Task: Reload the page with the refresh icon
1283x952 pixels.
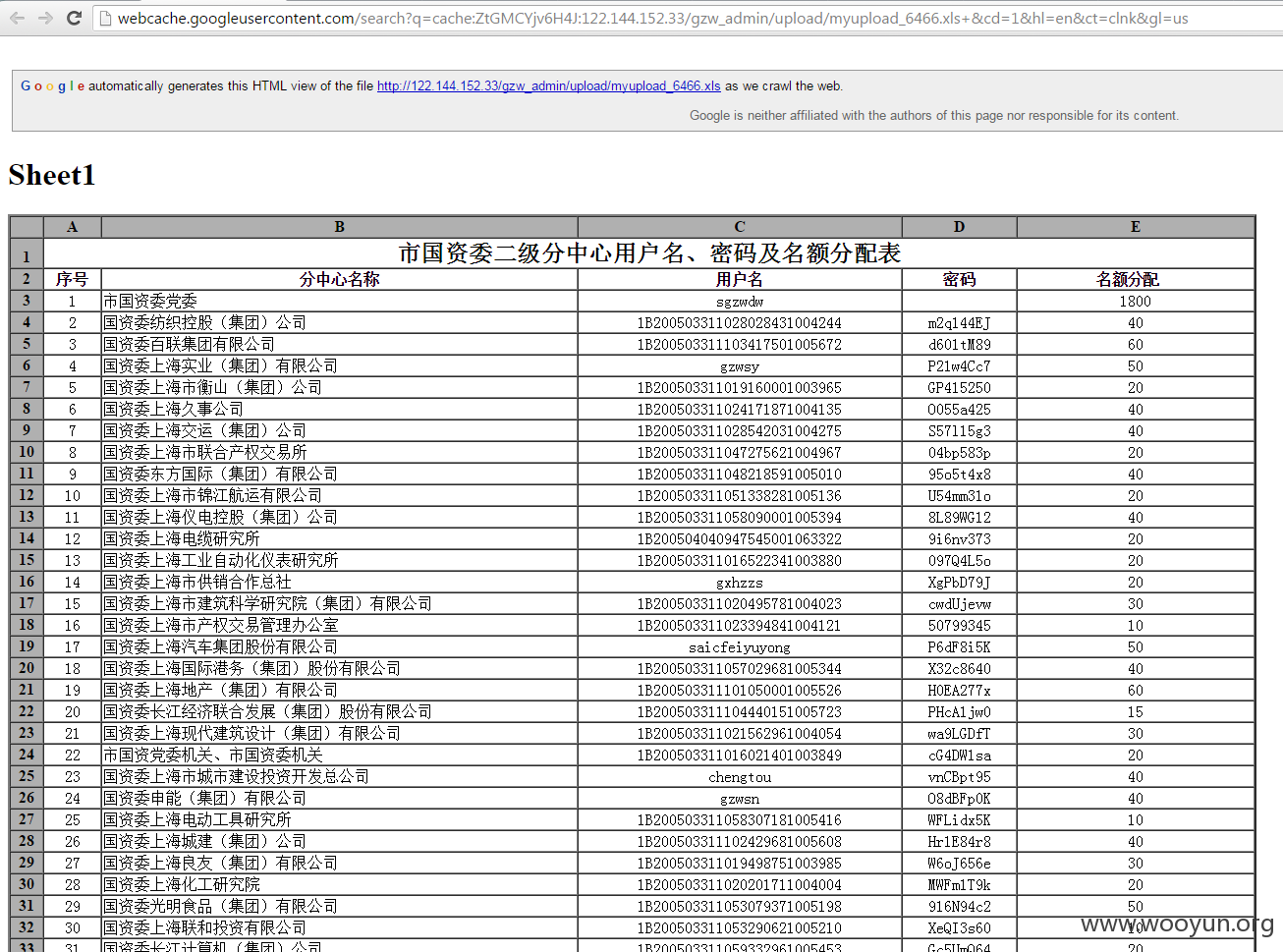Action: click(74, 18)
